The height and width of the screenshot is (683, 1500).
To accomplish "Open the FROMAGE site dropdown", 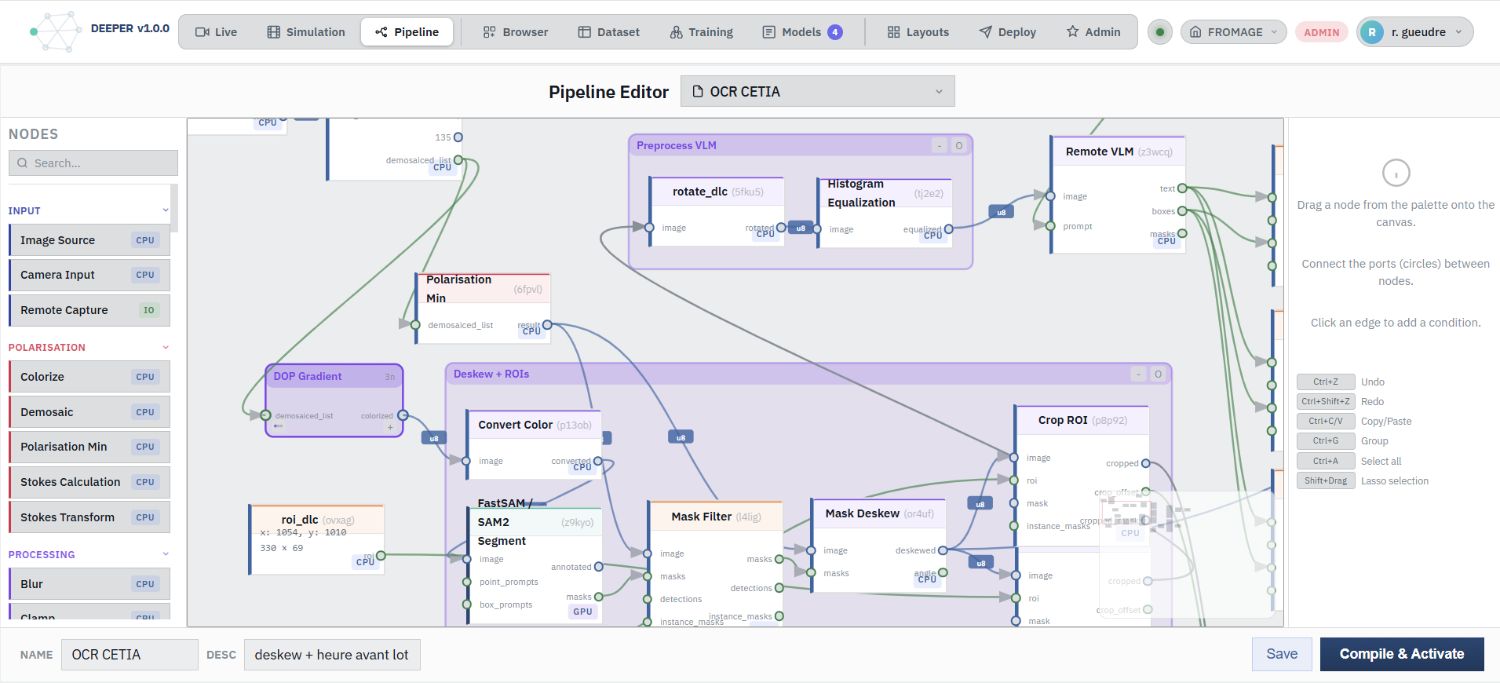I will (1233, 32).
